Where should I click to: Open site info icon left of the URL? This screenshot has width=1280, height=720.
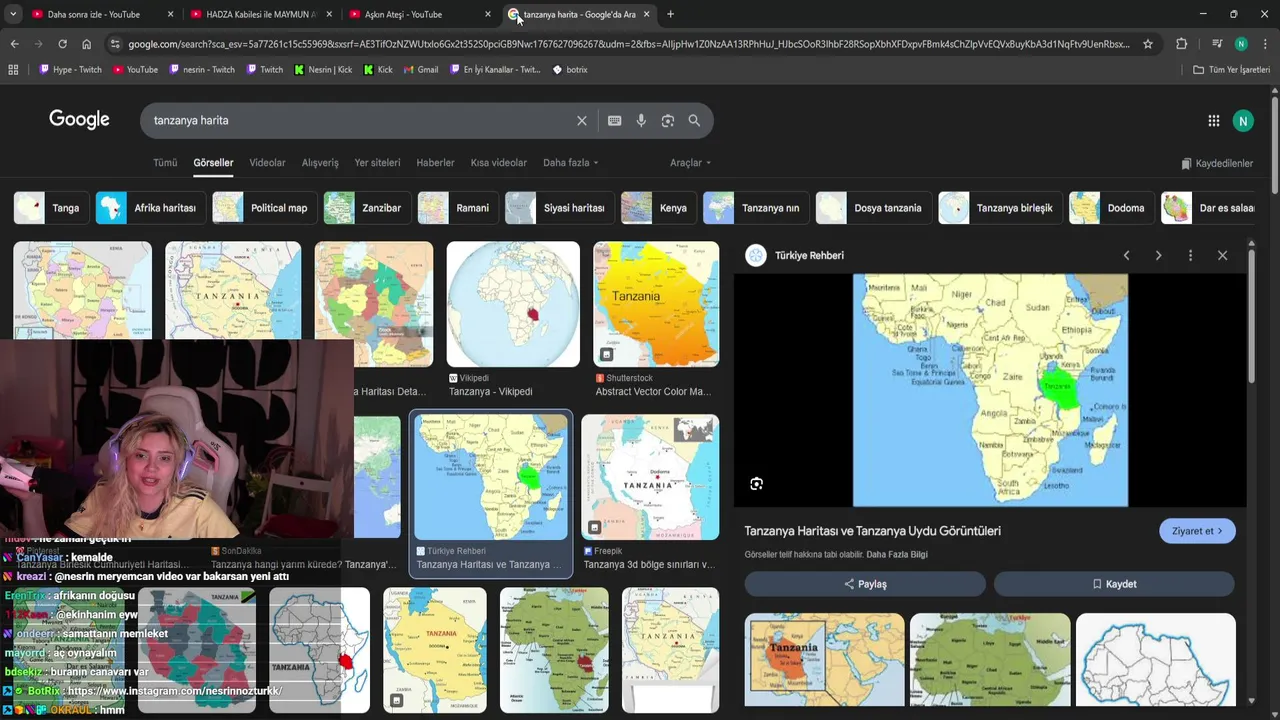115,44
